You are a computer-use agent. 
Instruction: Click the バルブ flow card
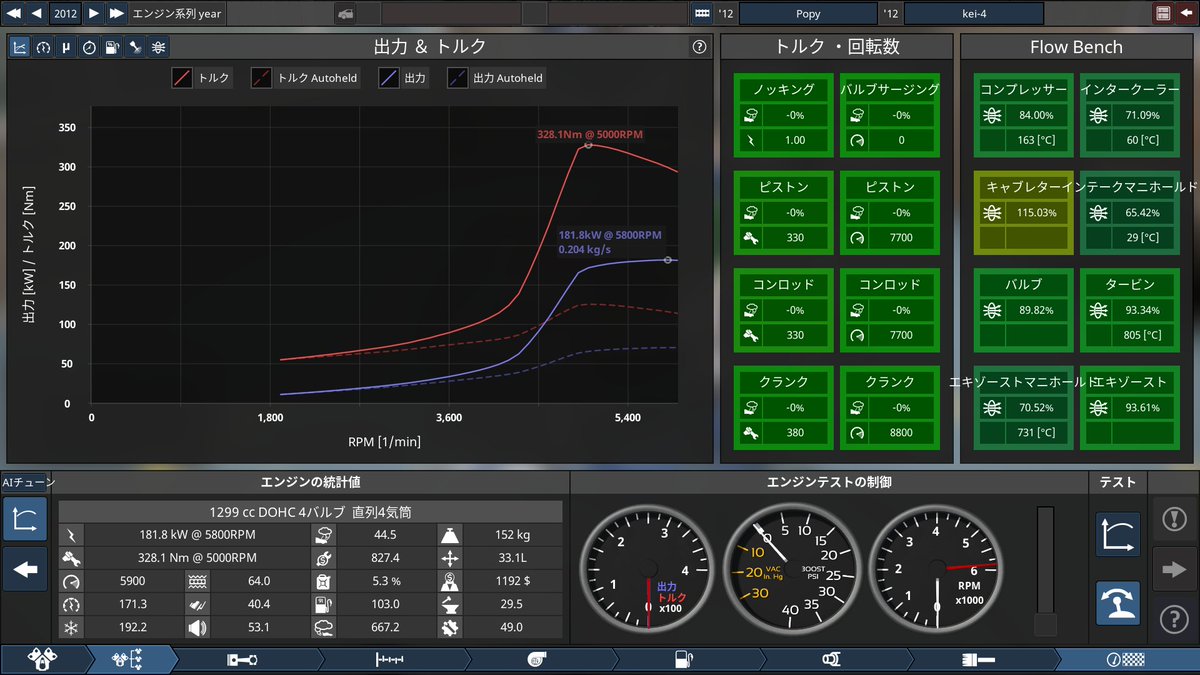click(1022, 310)
